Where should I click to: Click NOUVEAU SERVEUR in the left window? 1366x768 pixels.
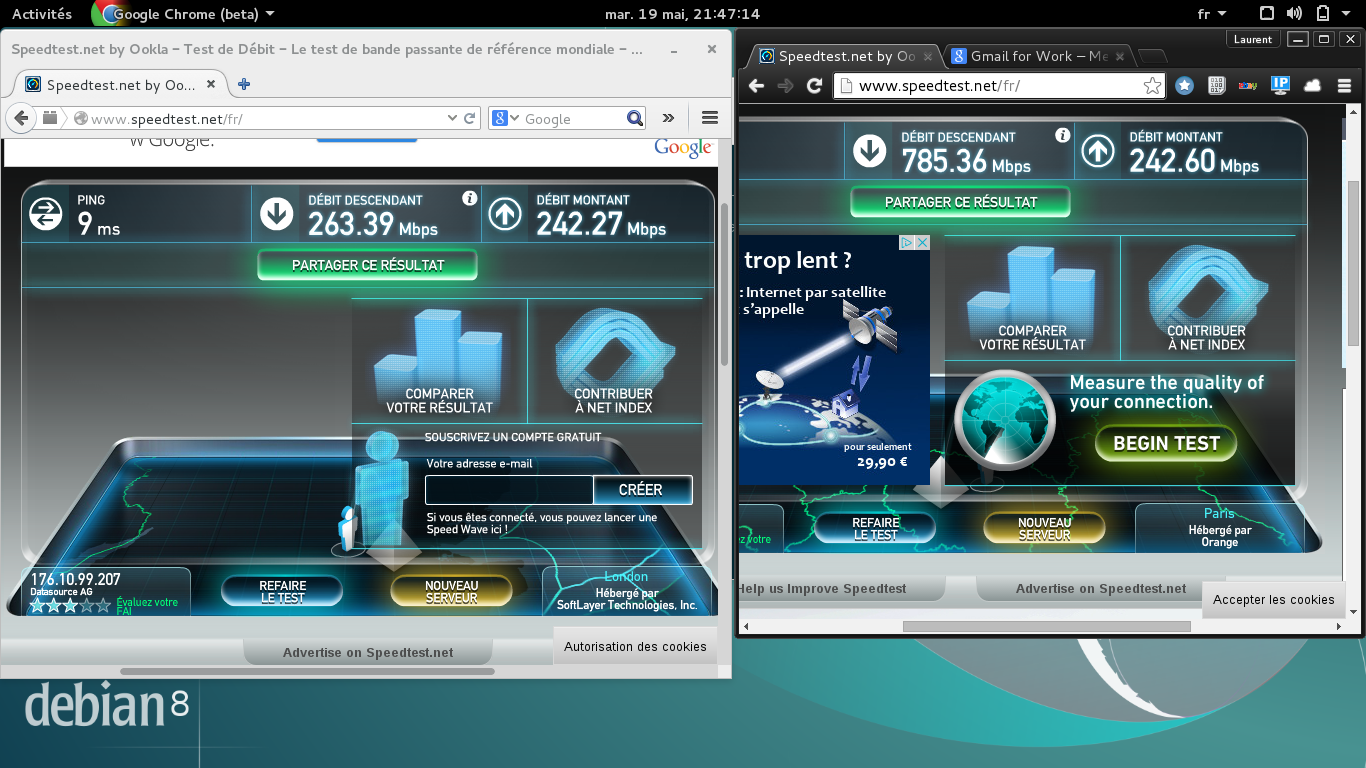pyautogui.click(x=451, y=591)
